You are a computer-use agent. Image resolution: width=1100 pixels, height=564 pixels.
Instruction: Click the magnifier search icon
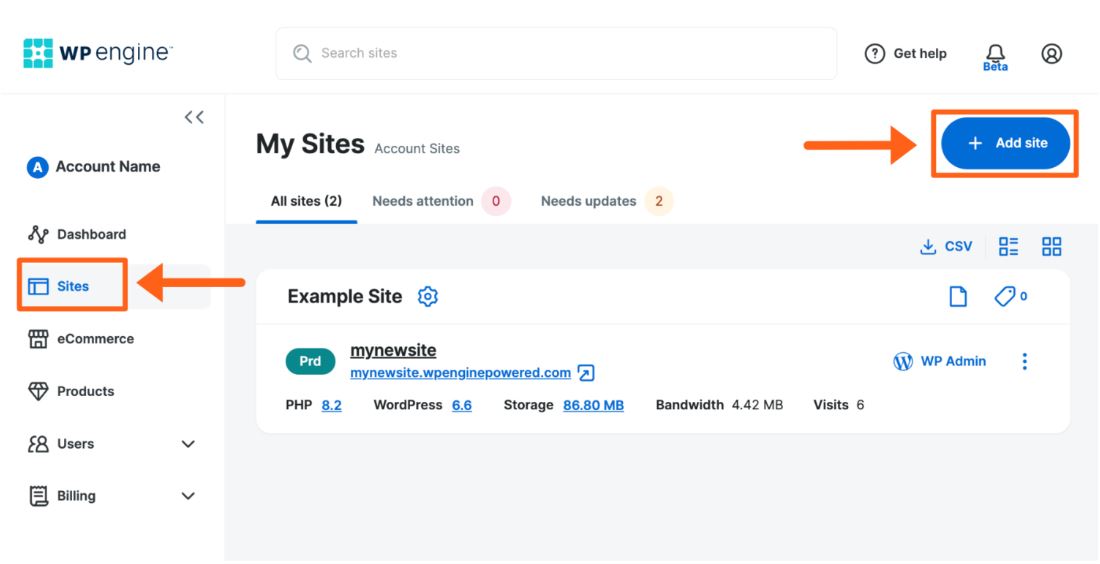302,53
